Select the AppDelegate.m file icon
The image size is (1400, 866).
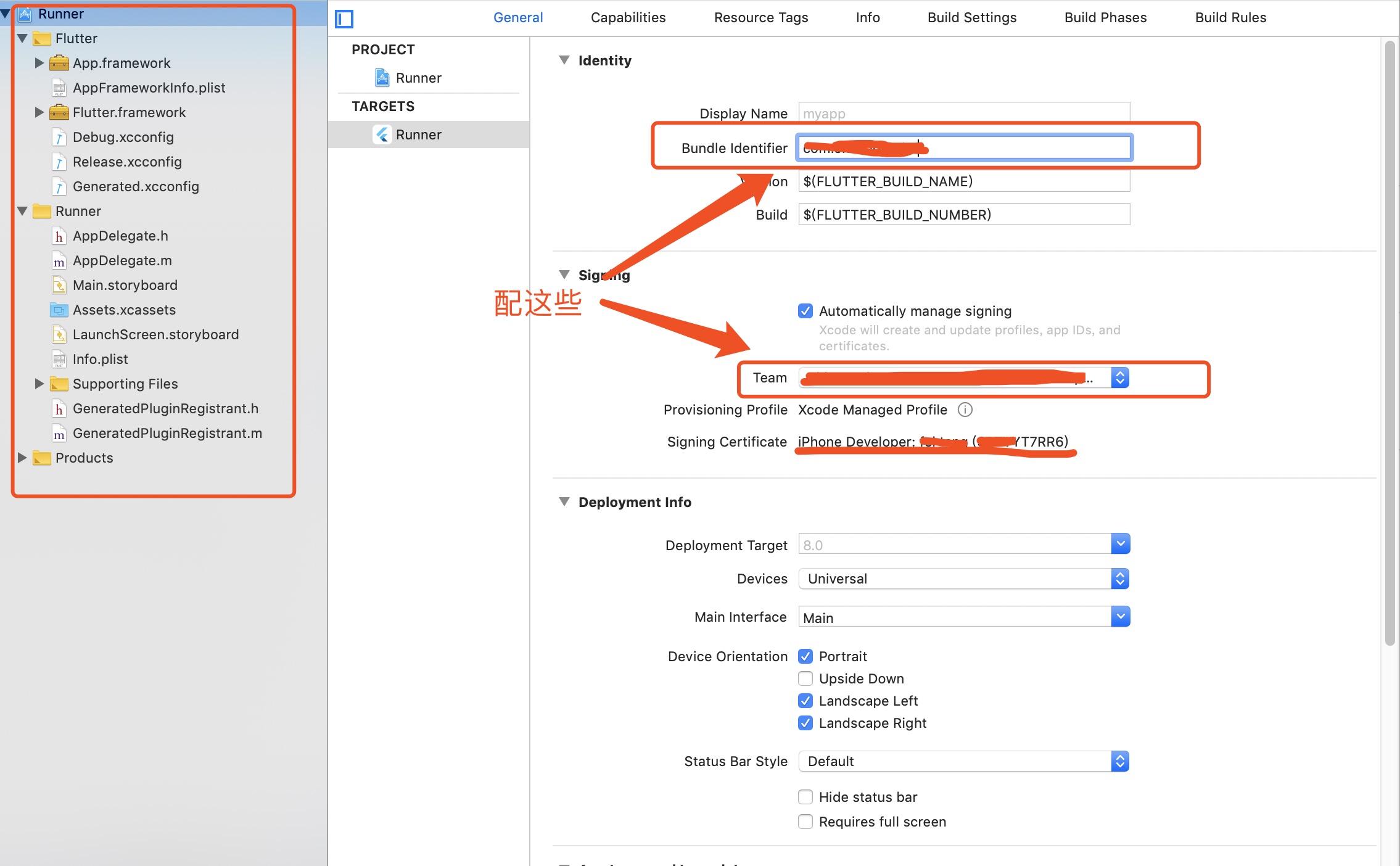click(59, 261)
